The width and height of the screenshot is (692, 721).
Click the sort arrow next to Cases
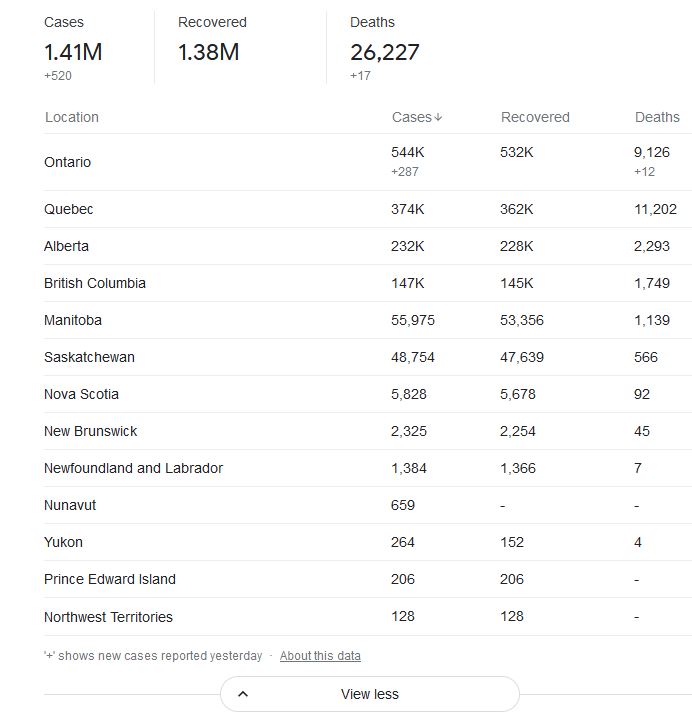(438, 117)
